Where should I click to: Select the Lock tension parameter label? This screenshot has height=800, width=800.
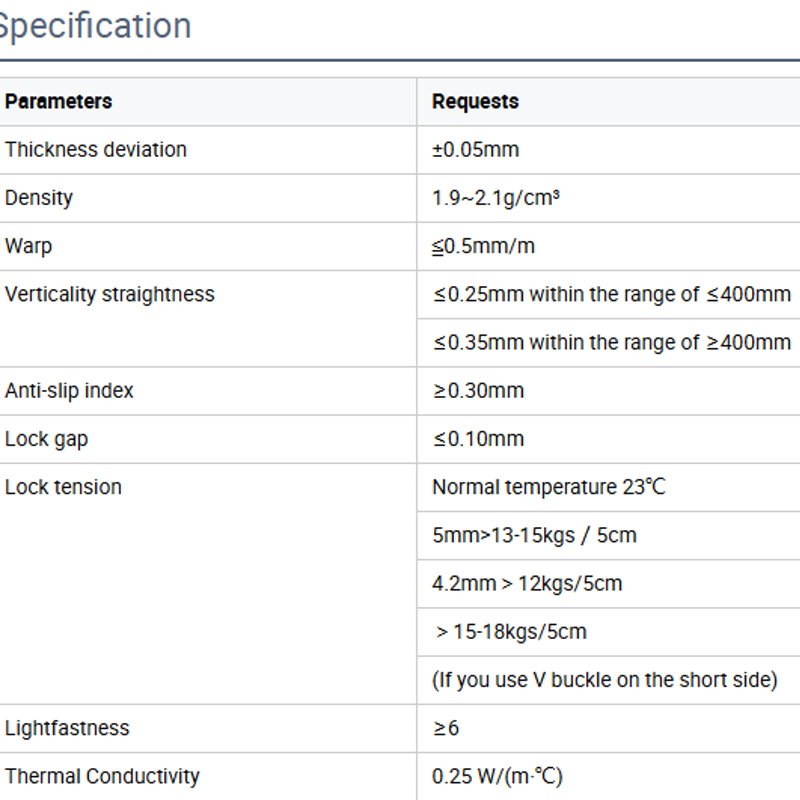click(x=63, y=487)
